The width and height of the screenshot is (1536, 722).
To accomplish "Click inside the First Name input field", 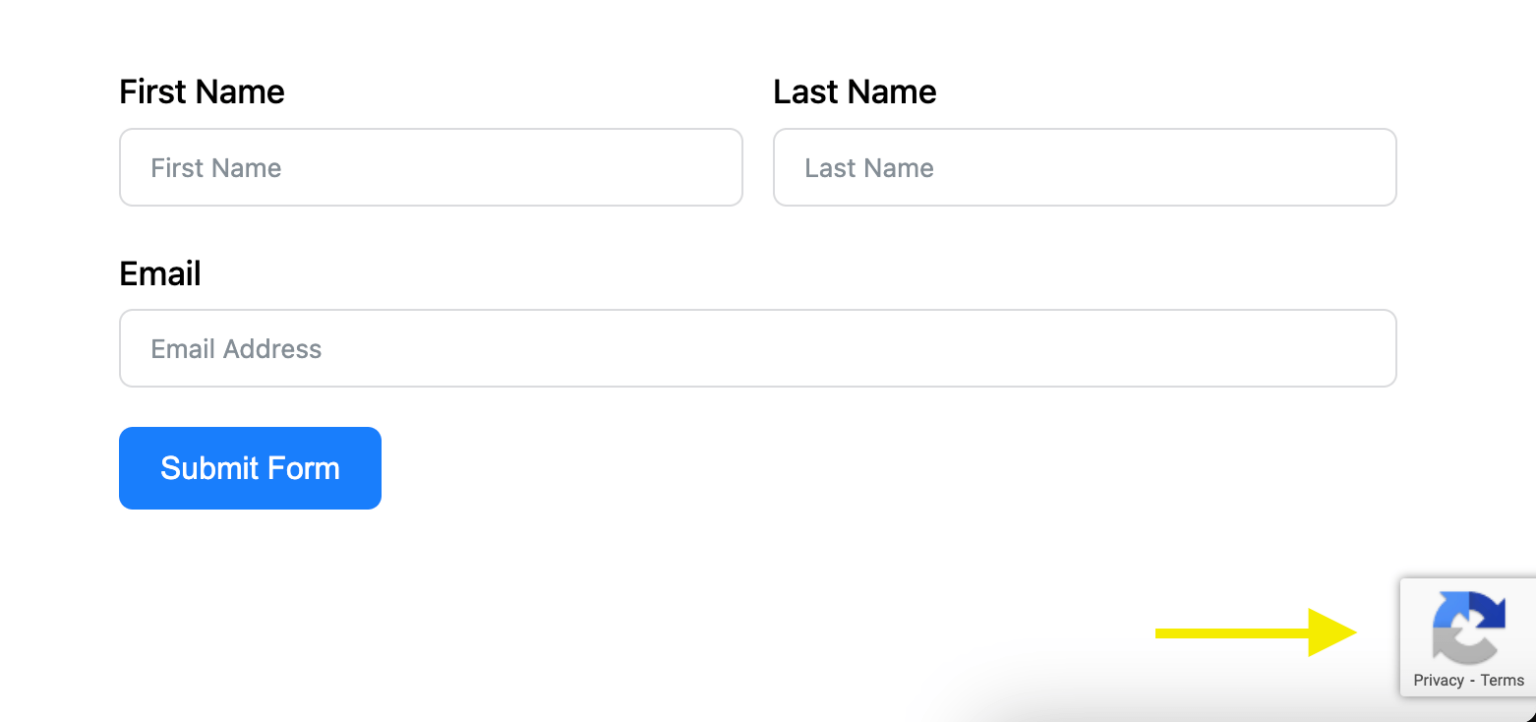I will [430, 167].
